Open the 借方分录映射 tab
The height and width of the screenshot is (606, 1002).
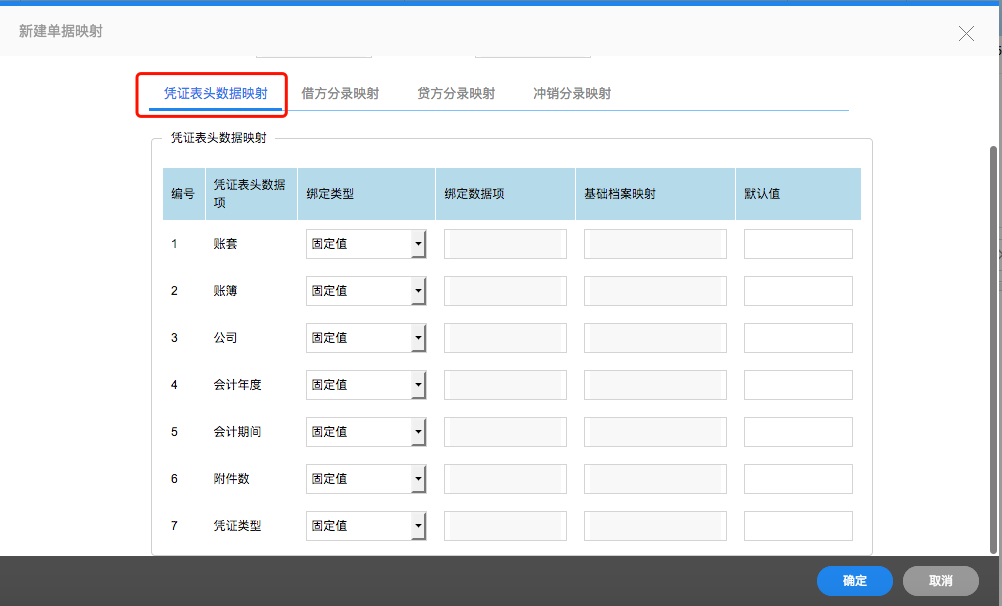tap(340, 94)
